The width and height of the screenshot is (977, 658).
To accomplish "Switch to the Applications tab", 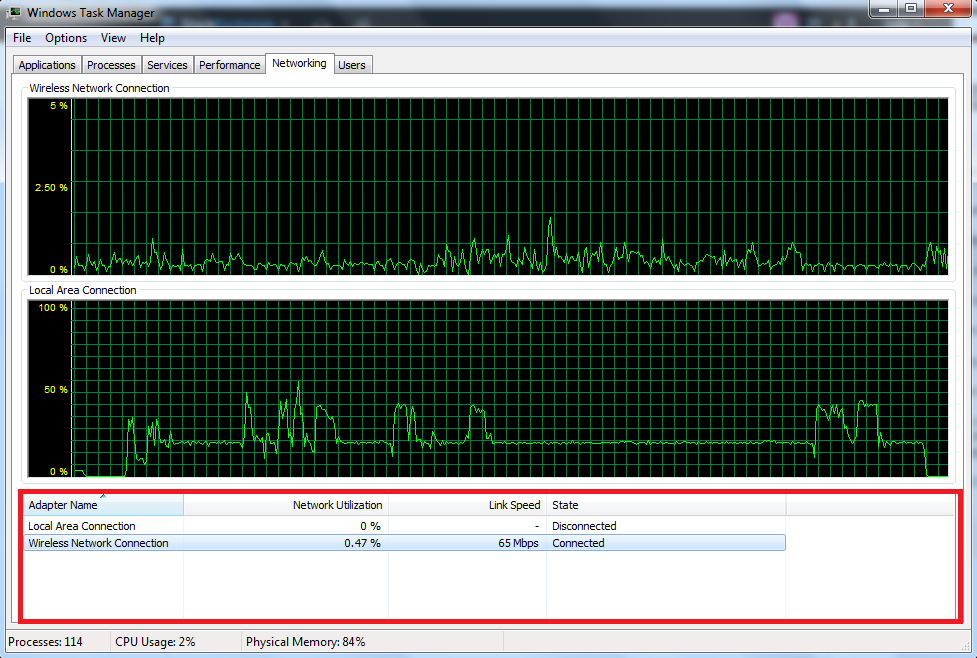I will click(47, 65).
